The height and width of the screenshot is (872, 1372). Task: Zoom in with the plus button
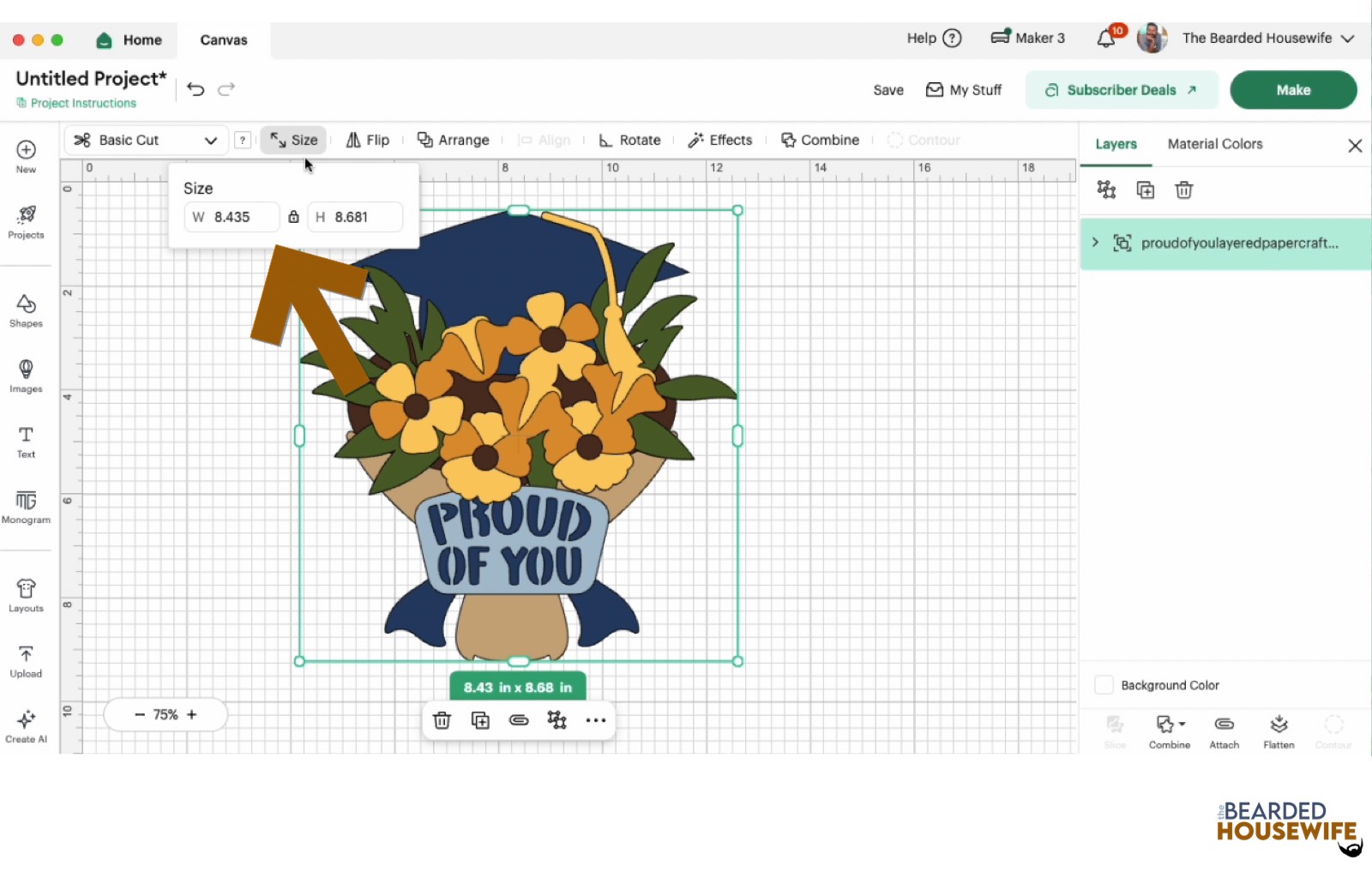(x=192, y=714)
